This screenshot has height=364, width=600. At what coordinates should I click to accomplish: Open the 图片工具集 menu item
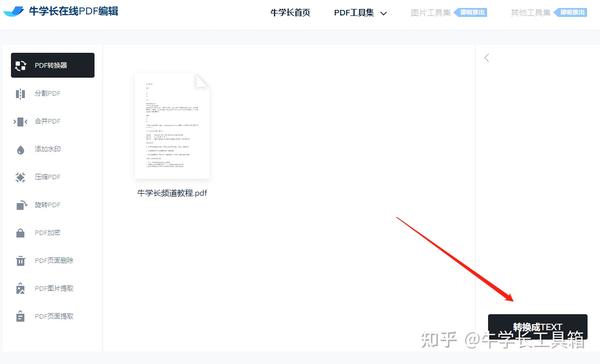[430, 13]
